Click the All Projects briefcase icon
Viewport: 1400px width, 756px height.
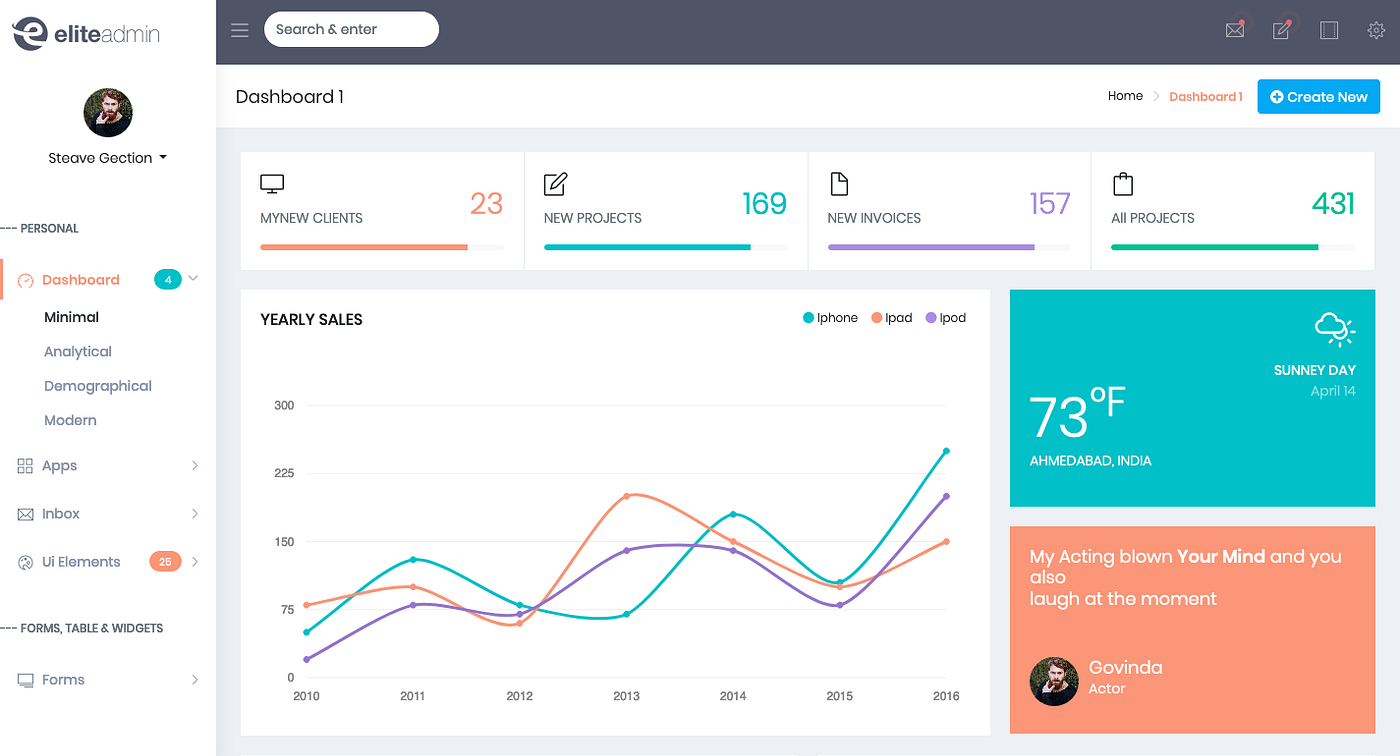pyautogui.click(x=1123, y=184)
